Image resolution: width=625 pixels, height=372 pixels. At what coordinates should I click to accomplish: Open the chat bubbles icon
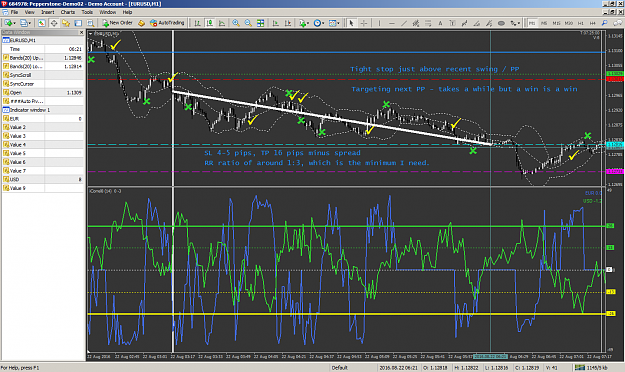tap(618, 23)
